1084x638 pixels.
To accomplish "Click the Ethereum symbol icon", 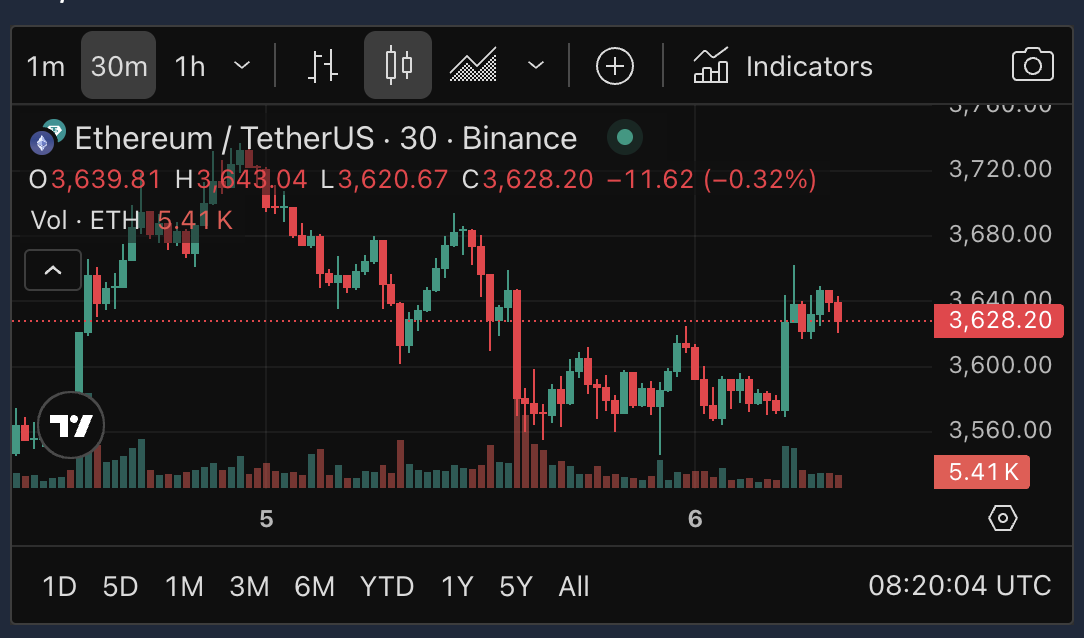I will [x=42, y=142].
